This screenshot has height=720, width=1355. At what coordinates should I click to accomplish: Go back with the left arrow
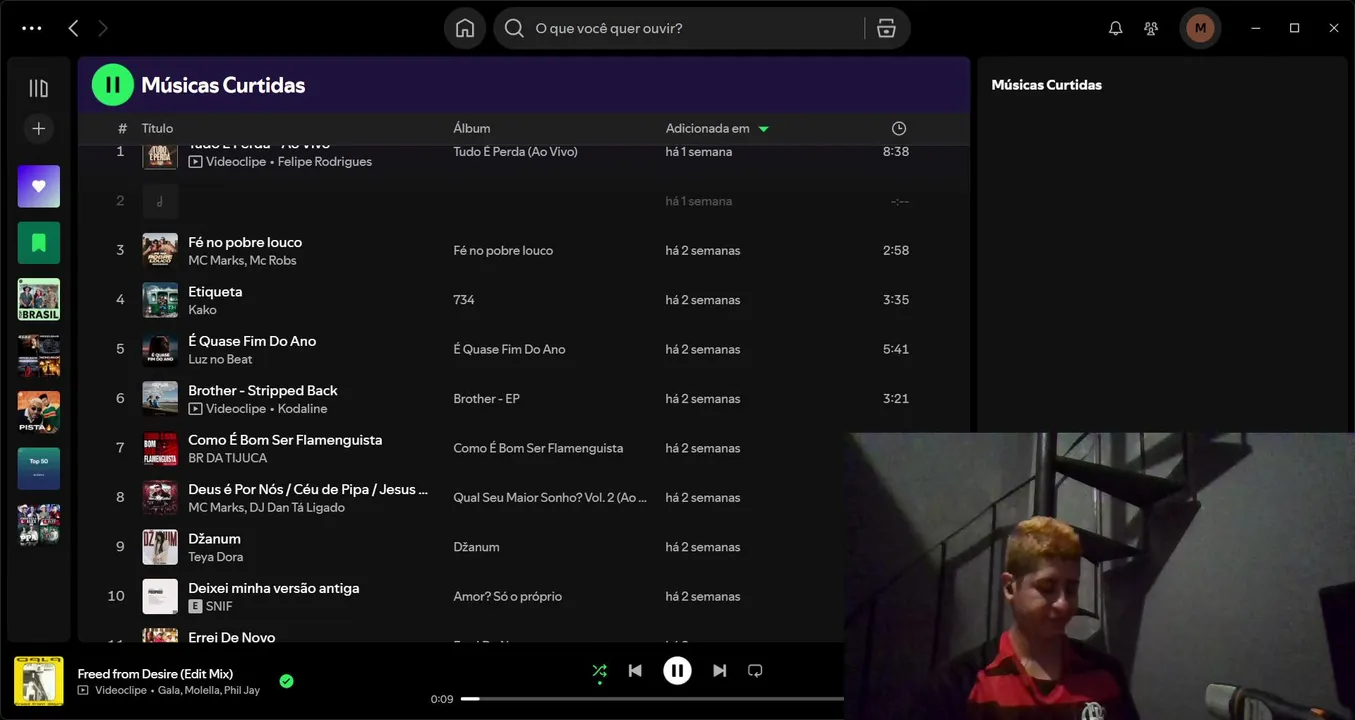(x=73, y=28)
